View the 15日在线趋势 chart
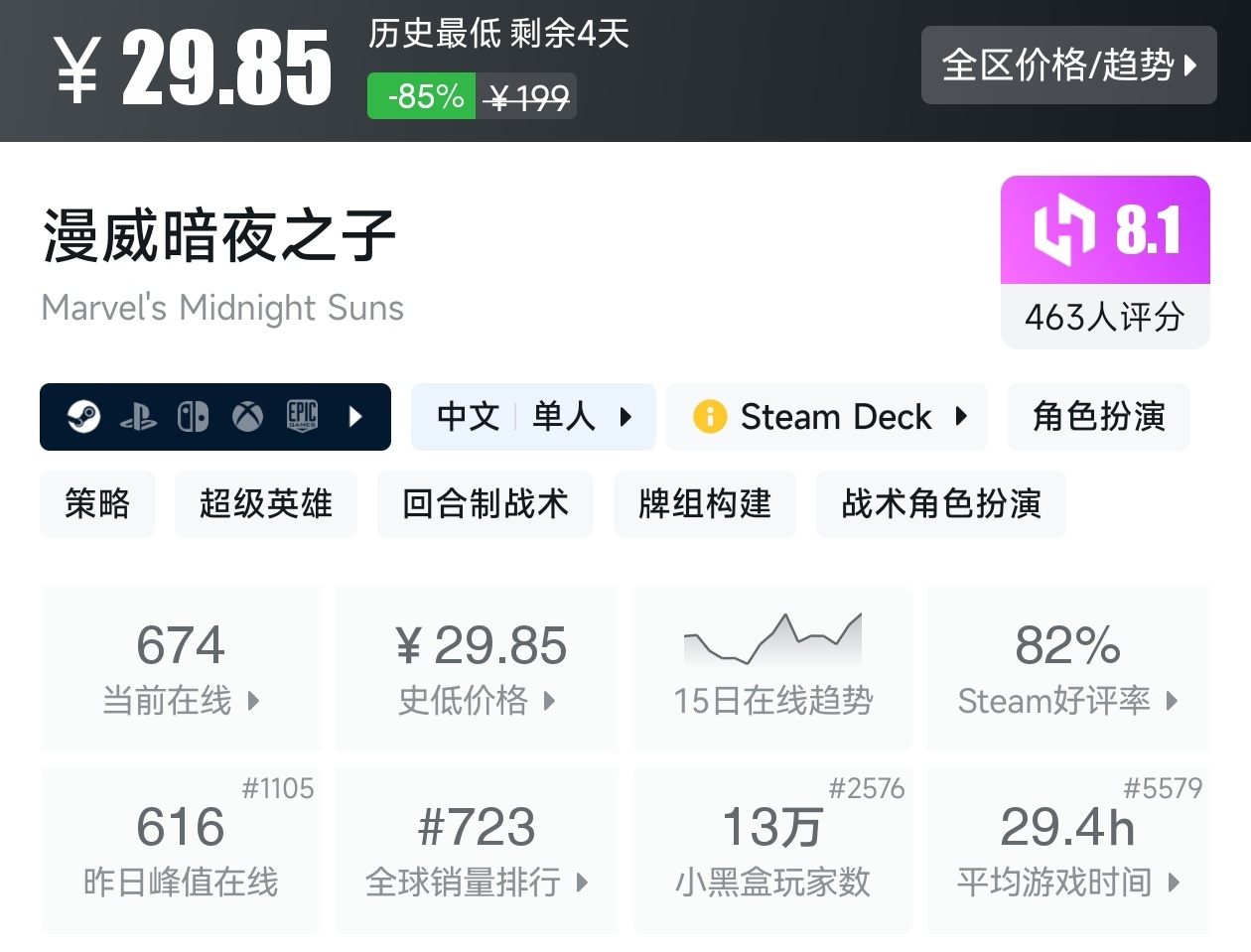 click(772, 667)
